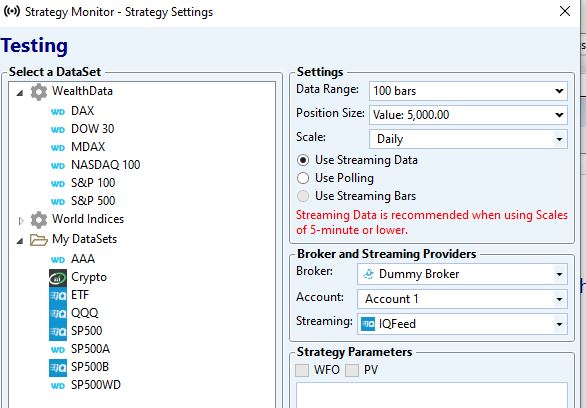The height and width of the screenshot is (408, 586).
Task: Click the IQFeed icon in Streaming field
Action: 368,324
